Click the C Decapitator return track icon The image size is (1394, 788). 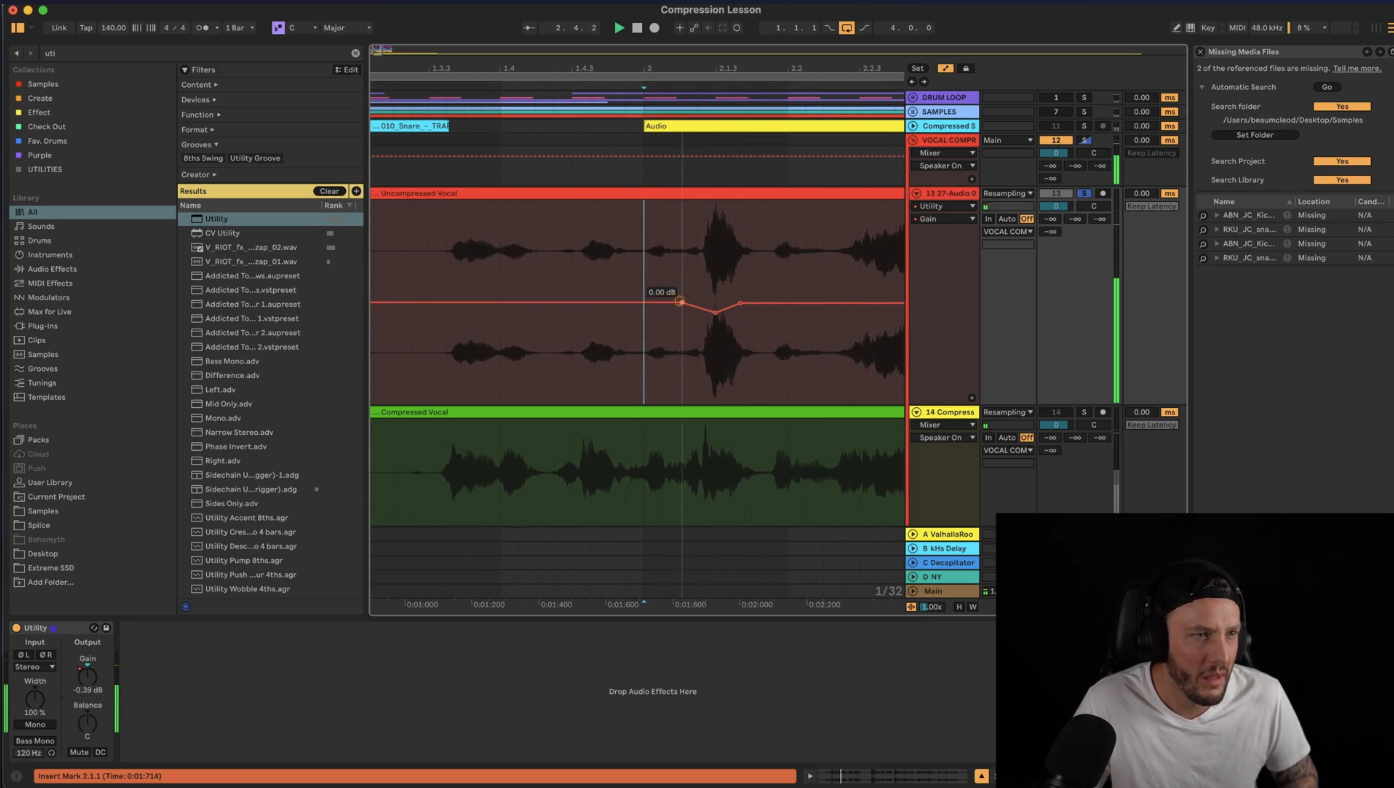(913, 562)
